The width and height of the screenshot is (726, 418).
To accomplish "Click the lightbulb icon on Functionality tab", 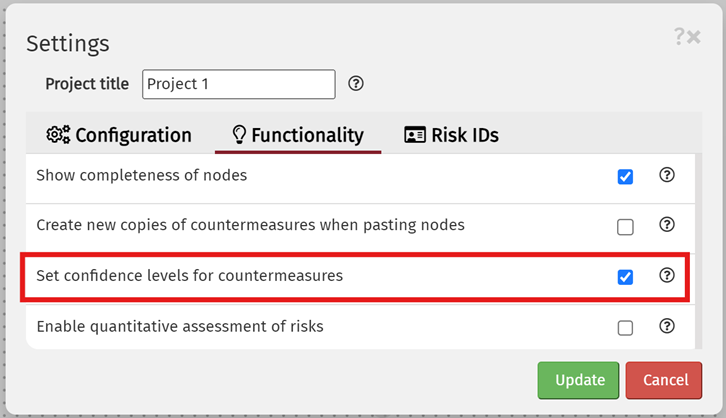I will [x=239, y=135].
